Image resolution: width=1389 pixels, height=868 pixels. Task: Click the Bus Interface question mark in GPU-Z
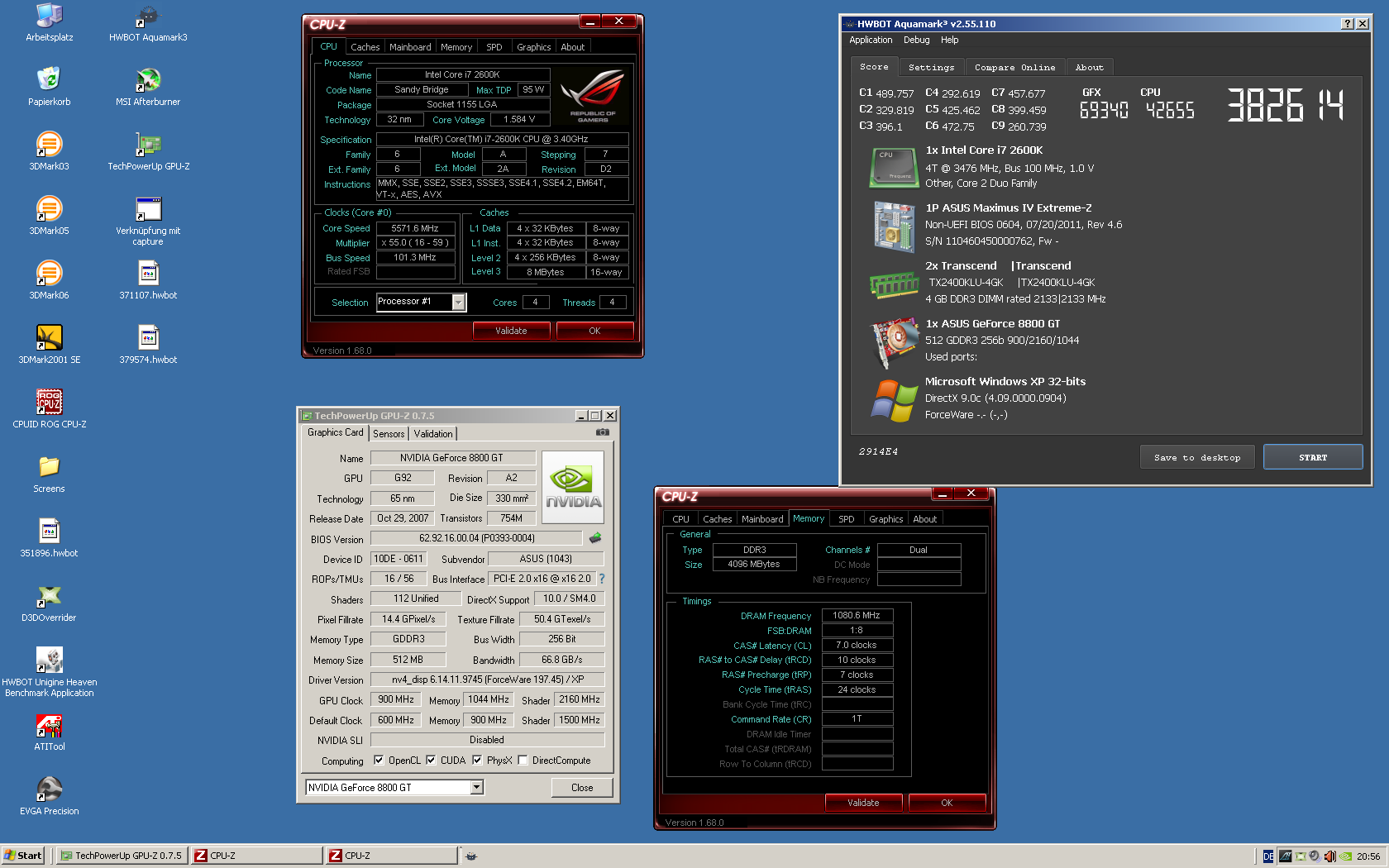602,579
